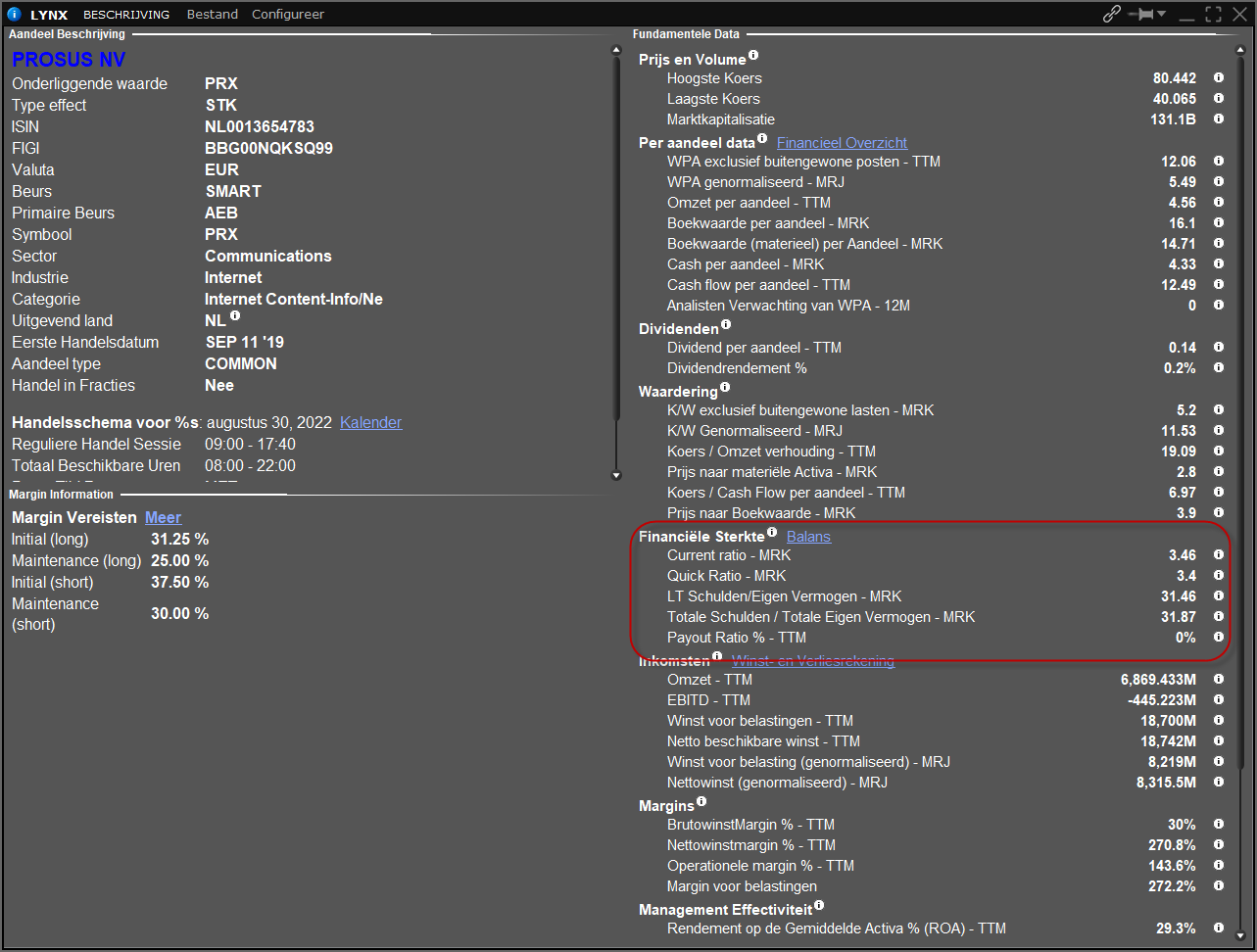Open the Bestand menu

pyautogui.click(x=213, y=14)
